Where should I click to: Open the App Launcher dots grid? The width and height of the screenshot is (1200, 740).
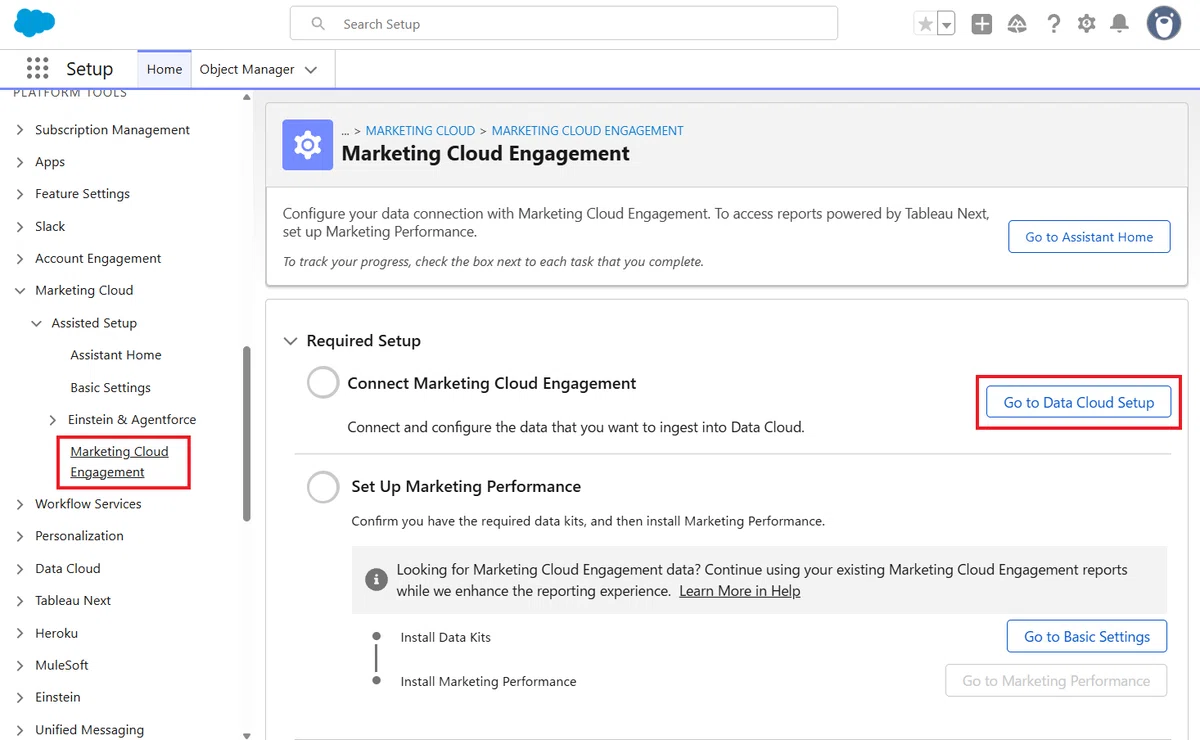click(37, 68)
